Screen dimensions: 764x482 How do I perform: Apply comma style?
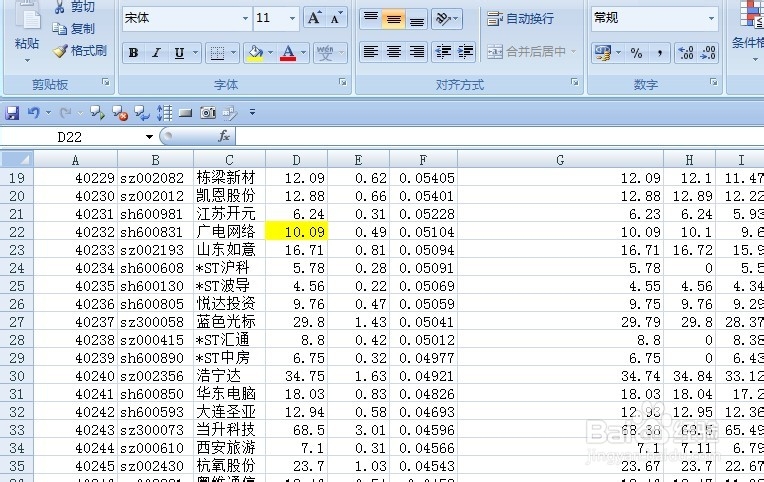[x=659, y=53]
